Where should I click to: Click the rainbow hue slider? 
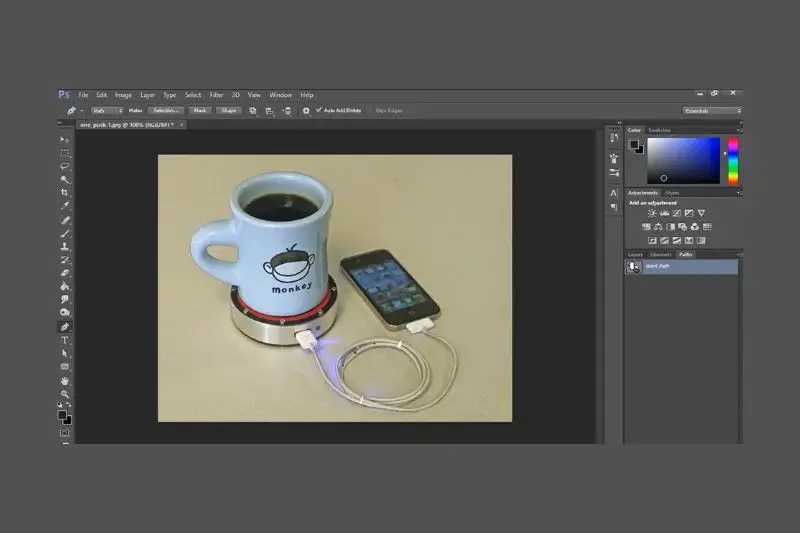tap(732, 160)
